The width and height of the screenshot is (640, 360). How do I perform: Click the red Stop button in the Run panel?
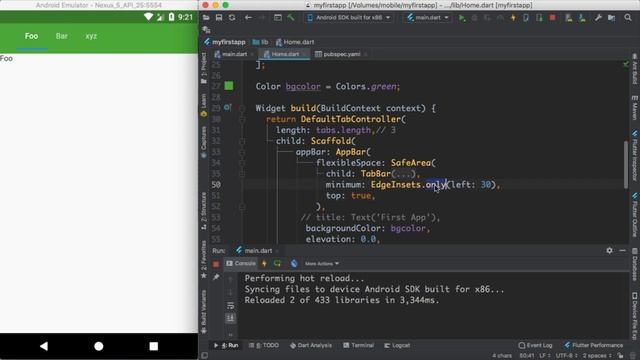(x=216, y=264)
